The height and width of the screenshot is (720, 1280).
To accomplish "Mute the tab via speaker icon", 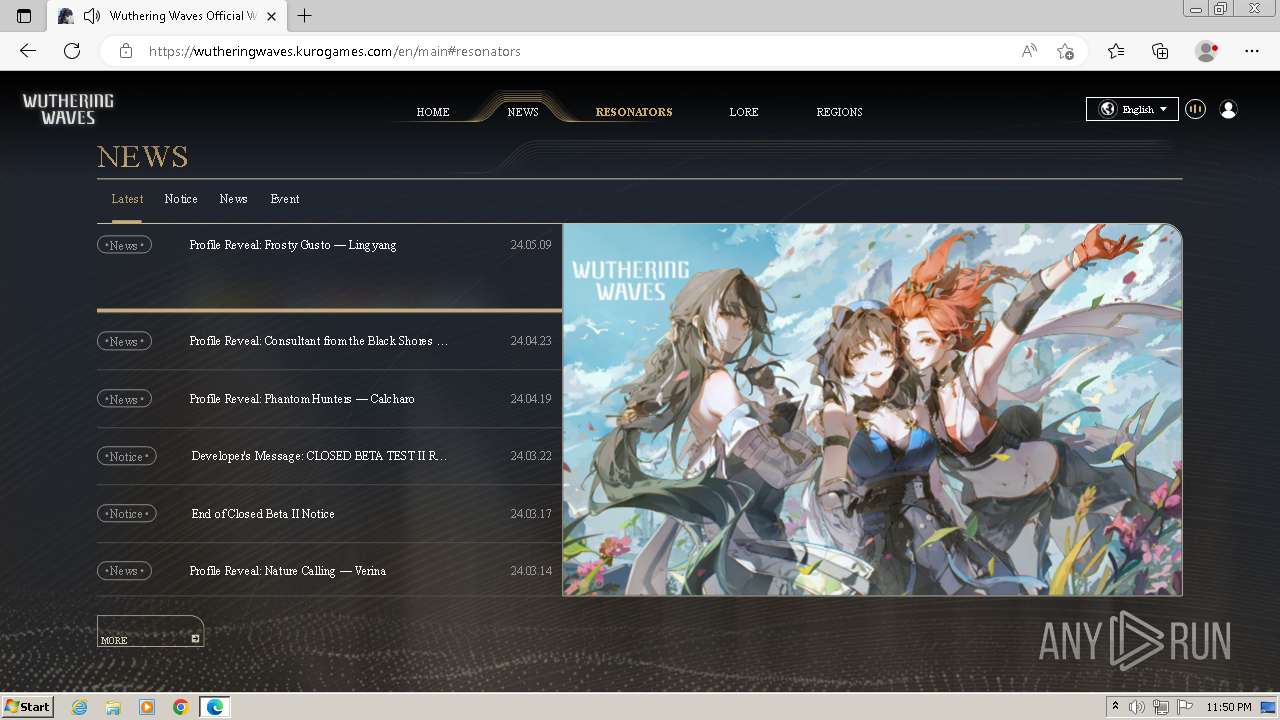I will [92, 16].
